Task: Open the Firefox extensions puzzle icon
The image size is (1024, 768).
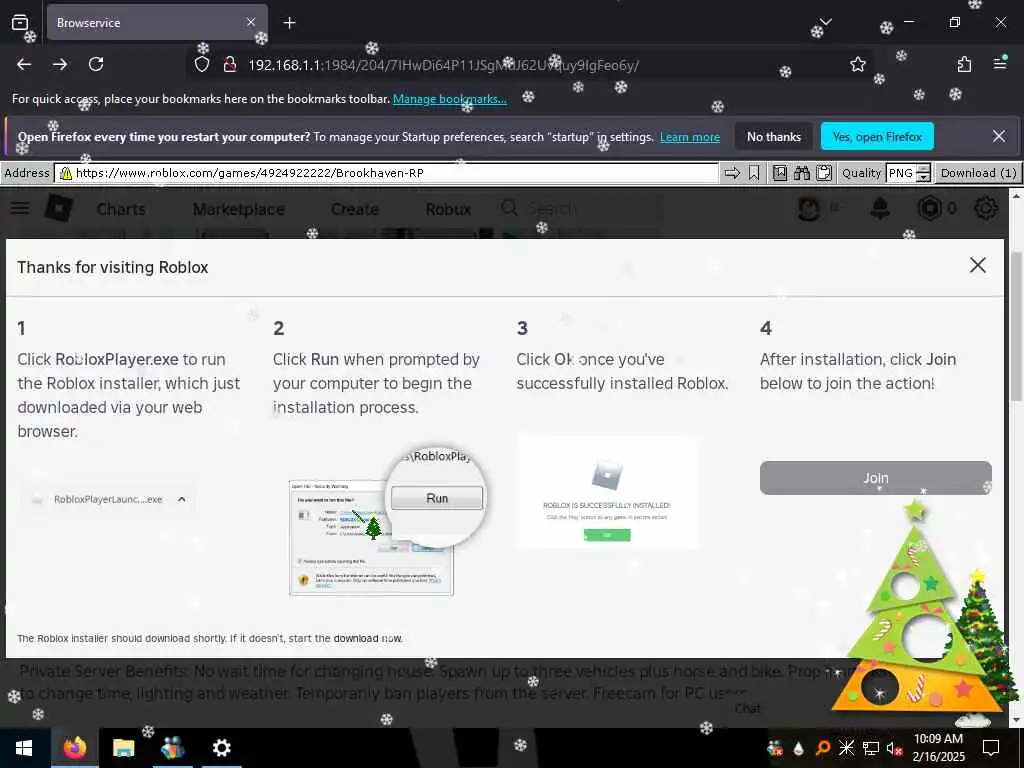Action: pyautogui.click(x=965, y=65)
